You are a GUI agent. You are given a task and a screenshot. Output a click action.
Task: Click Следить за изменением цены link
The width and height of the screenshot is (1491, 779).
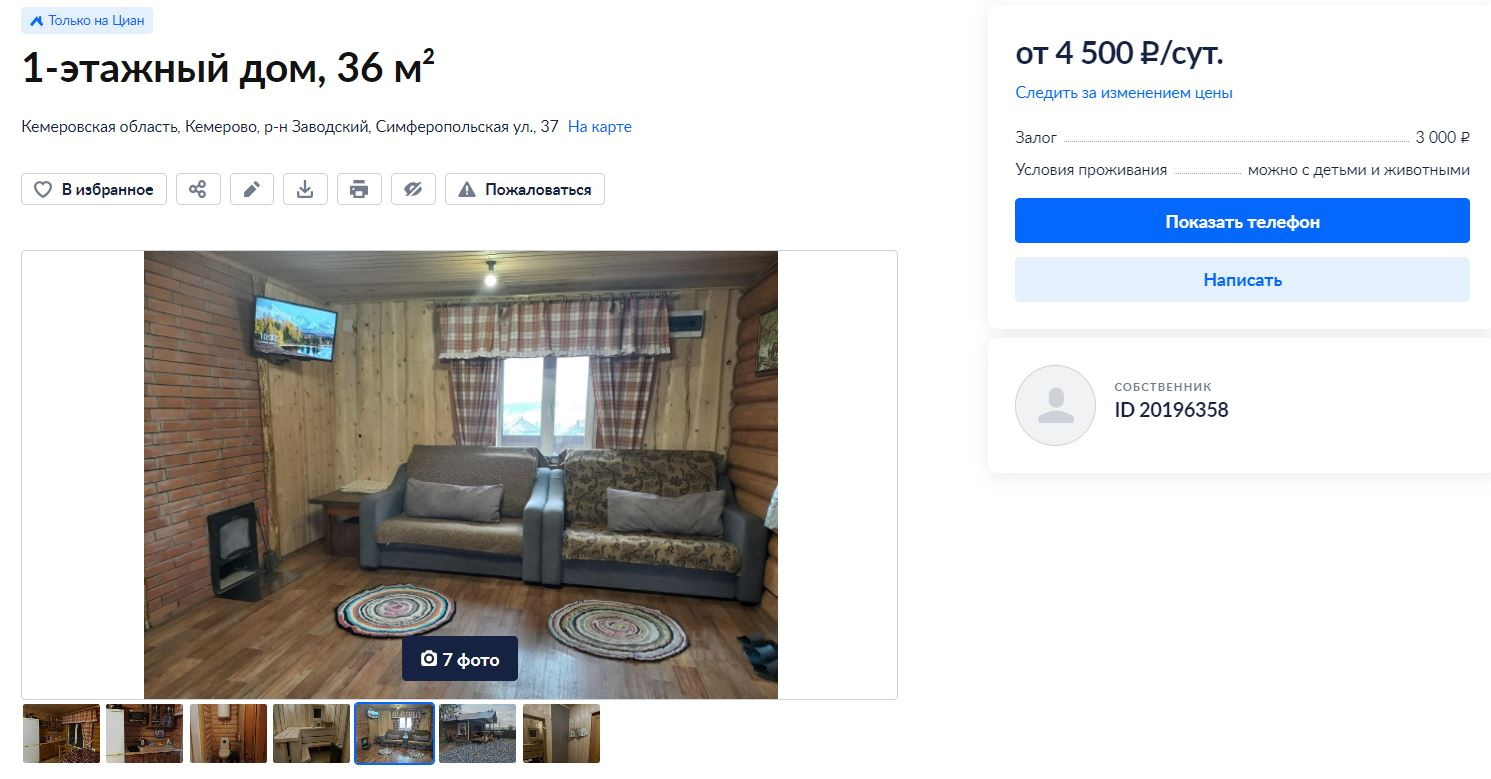pyautogui.click(x=1124, y=93)
